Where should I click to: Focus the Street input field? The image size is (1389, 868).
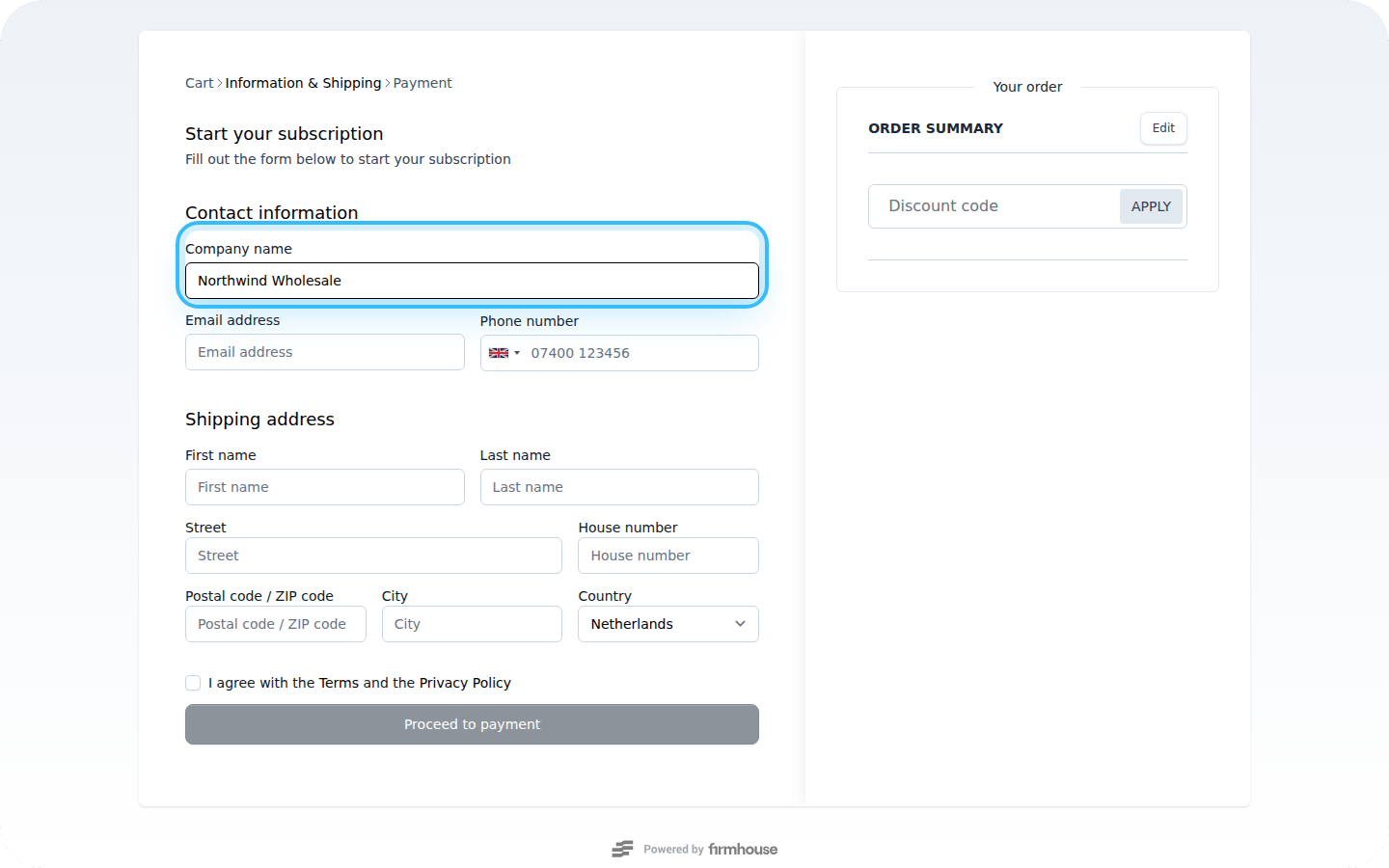tap(373, 556)
